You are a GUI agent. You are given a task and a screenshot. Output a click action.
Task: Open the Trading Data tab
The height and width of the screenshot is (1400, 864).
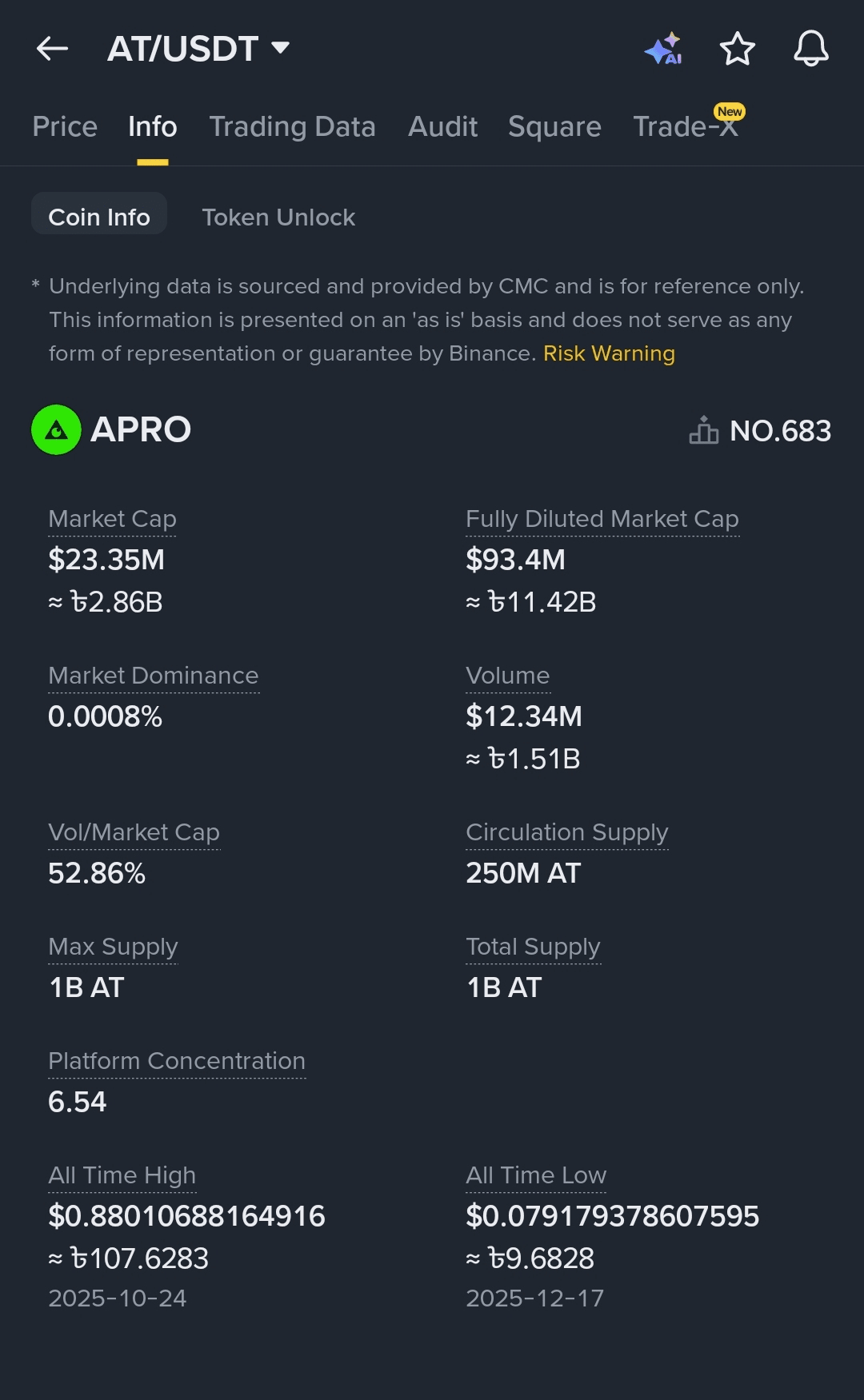point(292,126)
